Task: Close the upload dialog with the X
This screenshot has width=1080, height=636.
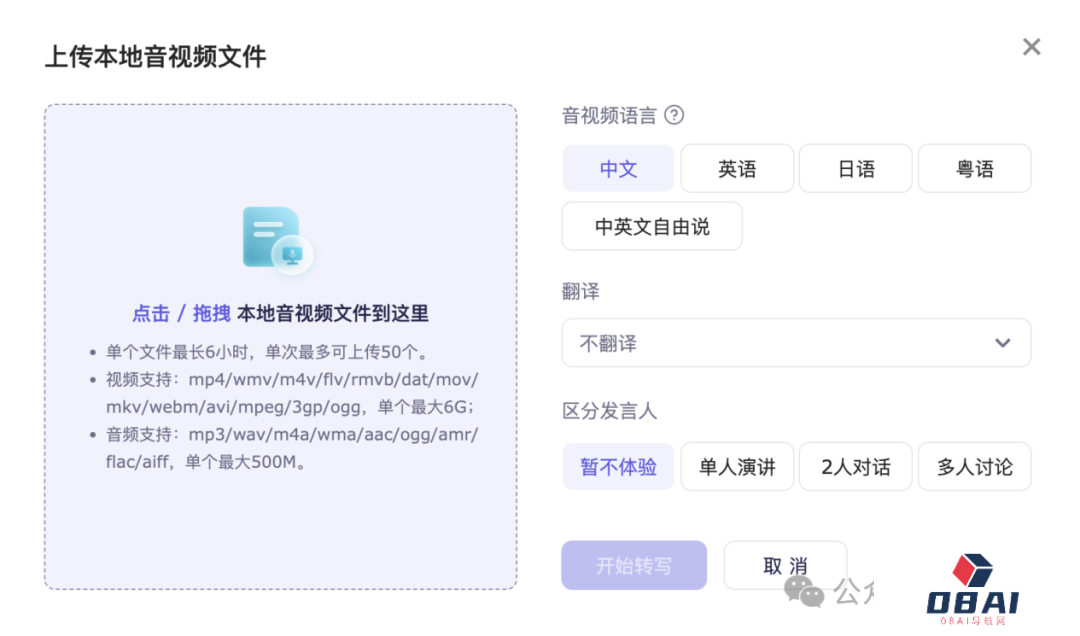Action: coord(1031,47)
